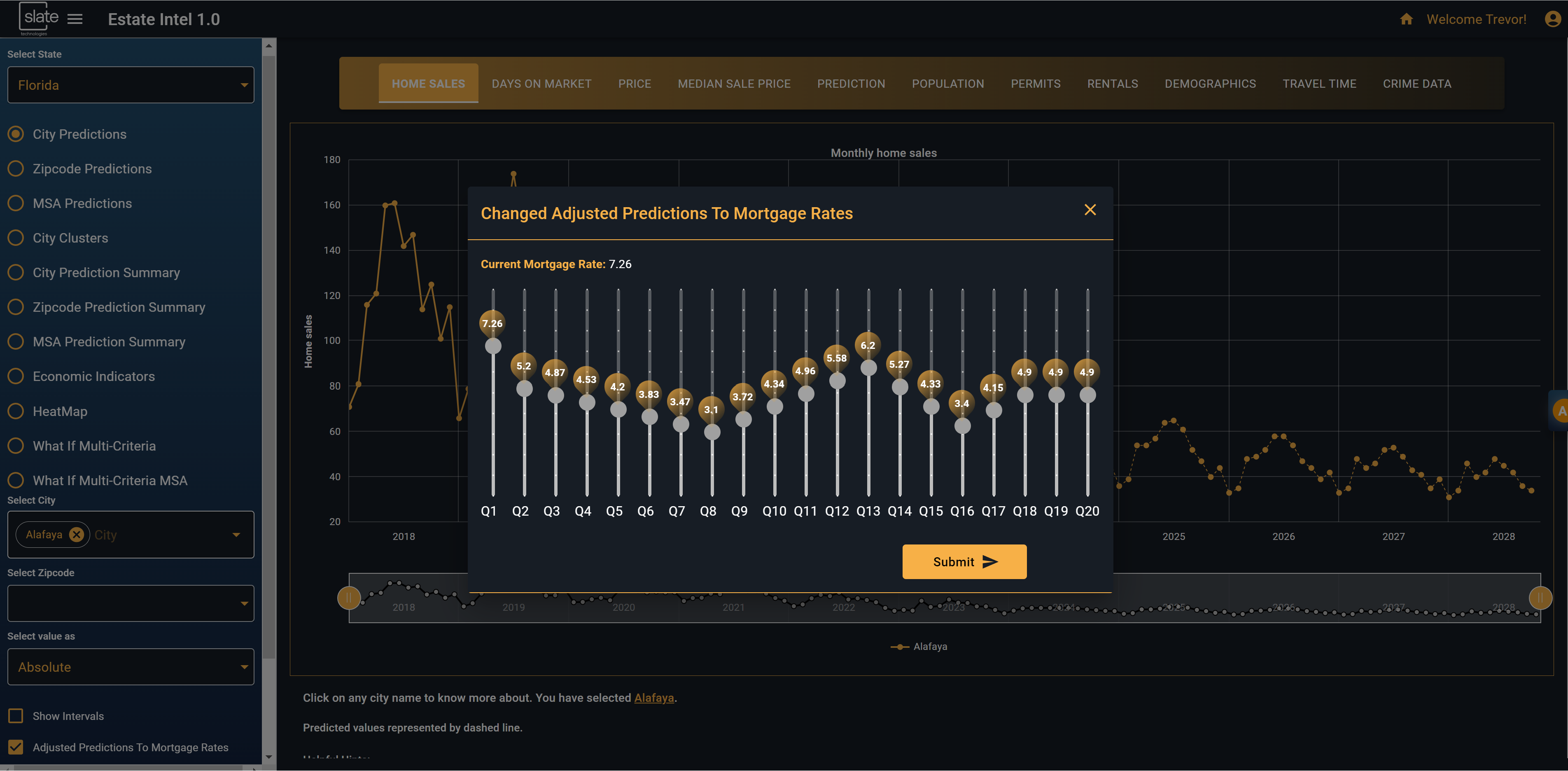Submit the adjusted mortgage rates
The height and width of the screenshot is (771, 1568).
(964, 562)
